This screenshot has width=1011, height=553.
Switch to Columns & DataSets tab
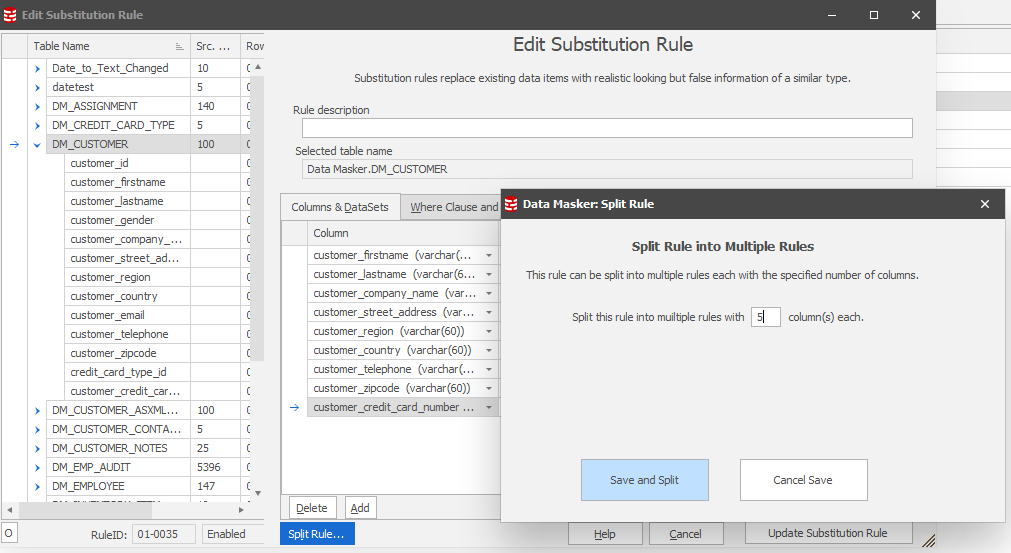tap(340, 207)
